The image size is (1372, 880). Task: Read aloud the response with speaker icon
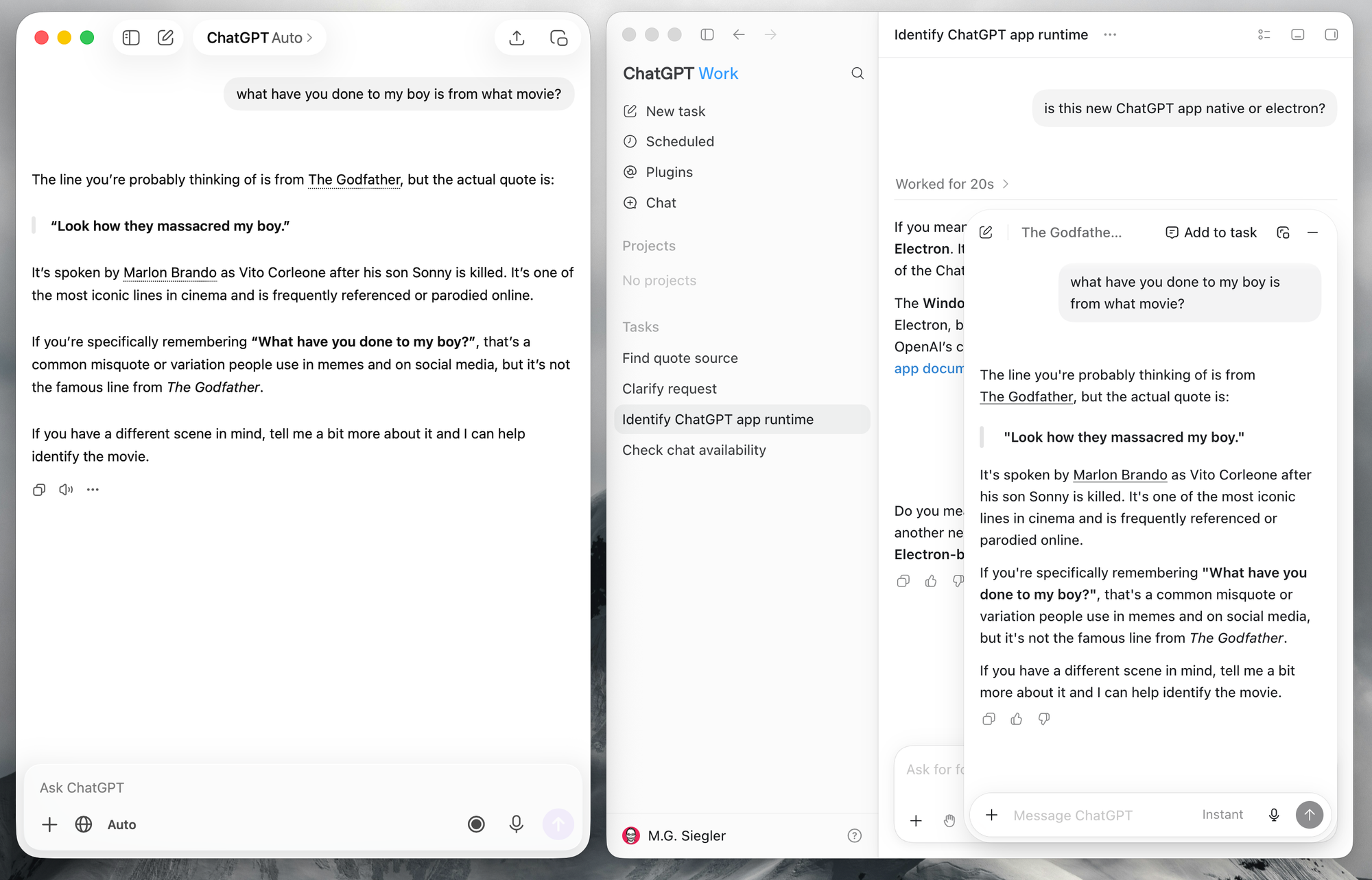(x=66, y=490)
